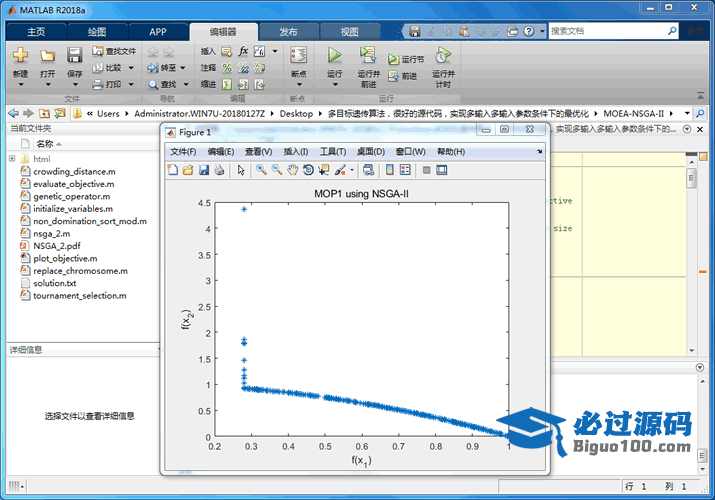Select nsga_2.m file
The height and width of the screenshot is (500, 715).
(x=52, y=233)
